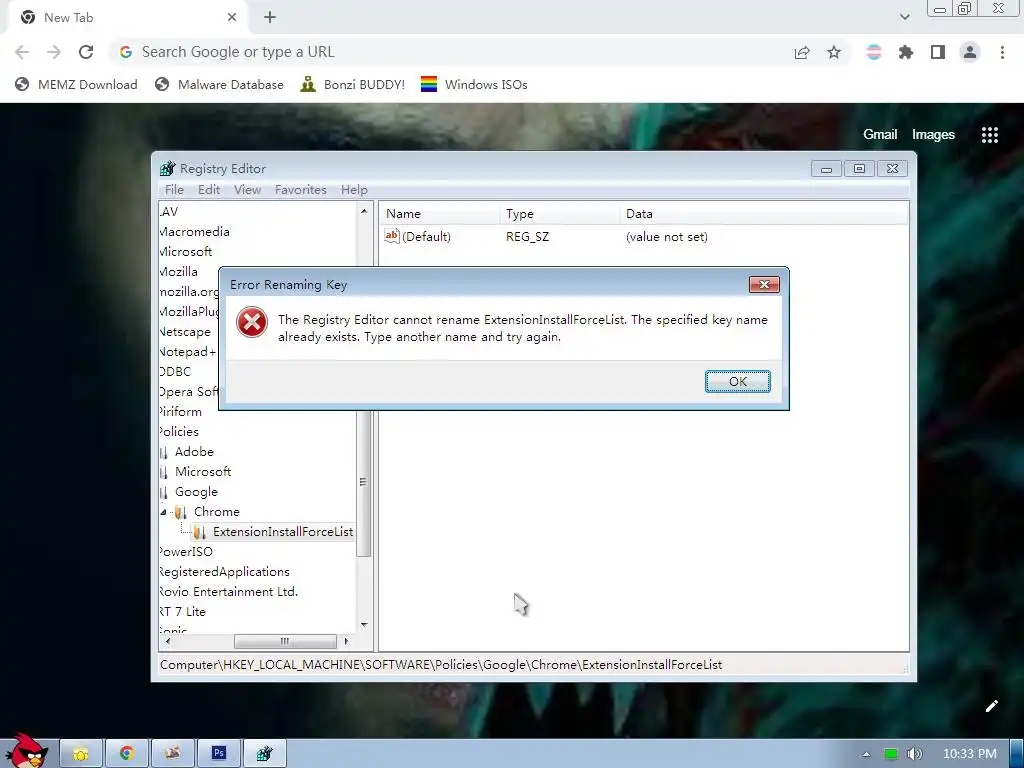1024x768 pixels.
Task: Select the Microsoft key under Policies
Action: [202, 472]
